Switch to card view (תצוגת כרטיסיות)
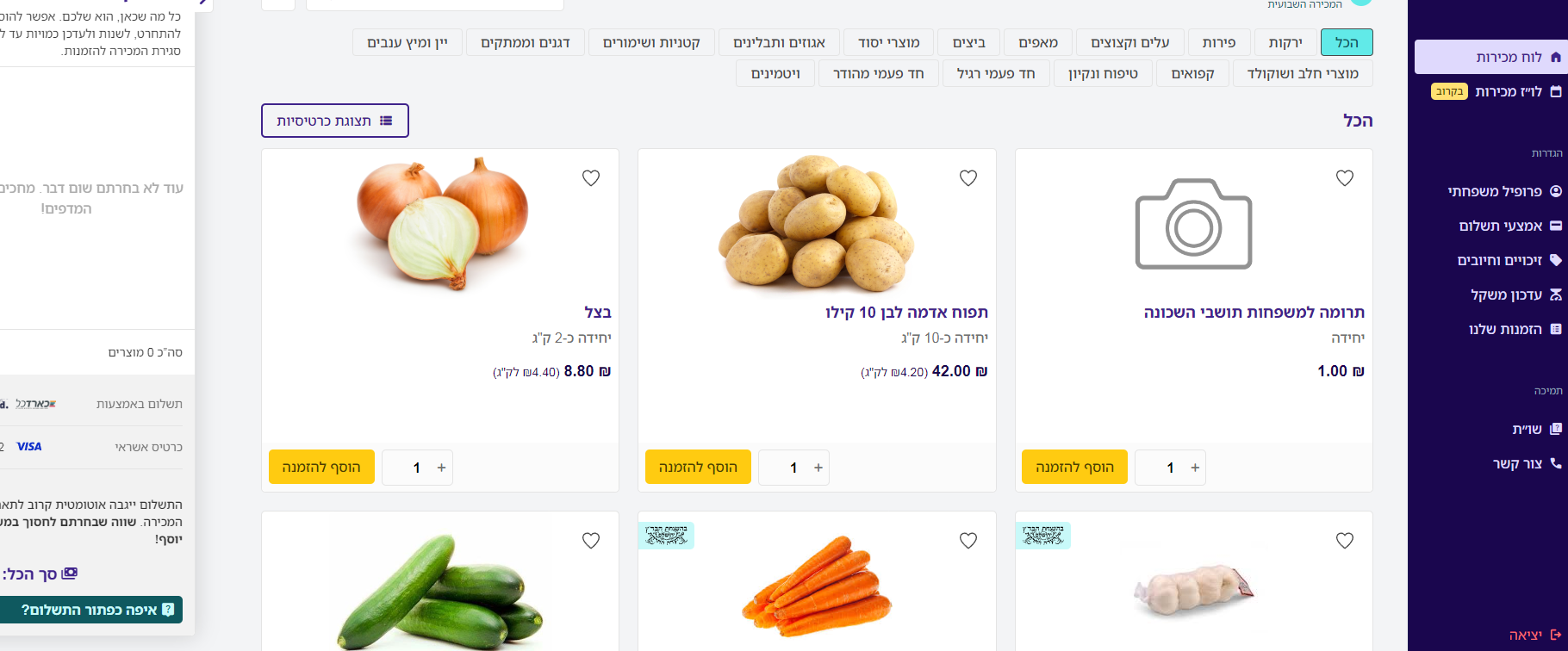This screenshot has width=1568, height=651. click(335, 121)
